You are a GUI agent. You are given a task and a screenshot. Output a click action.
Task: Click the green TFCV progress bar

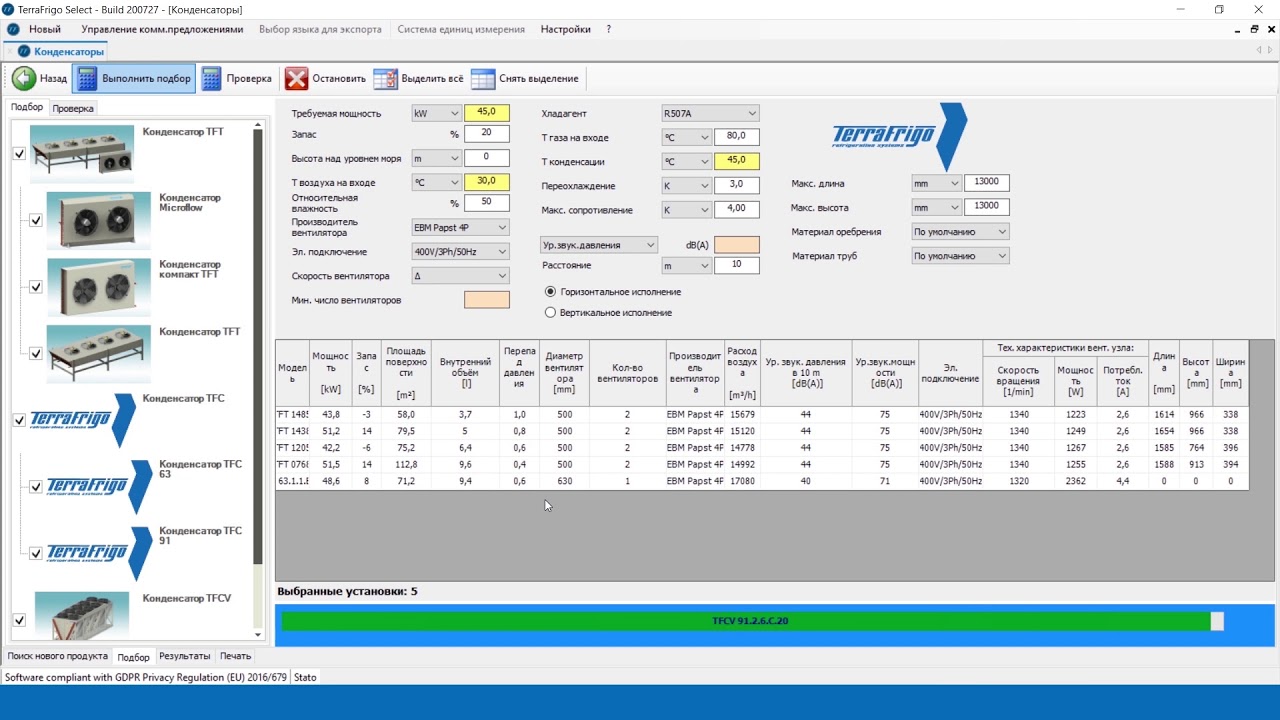[745, 621]
